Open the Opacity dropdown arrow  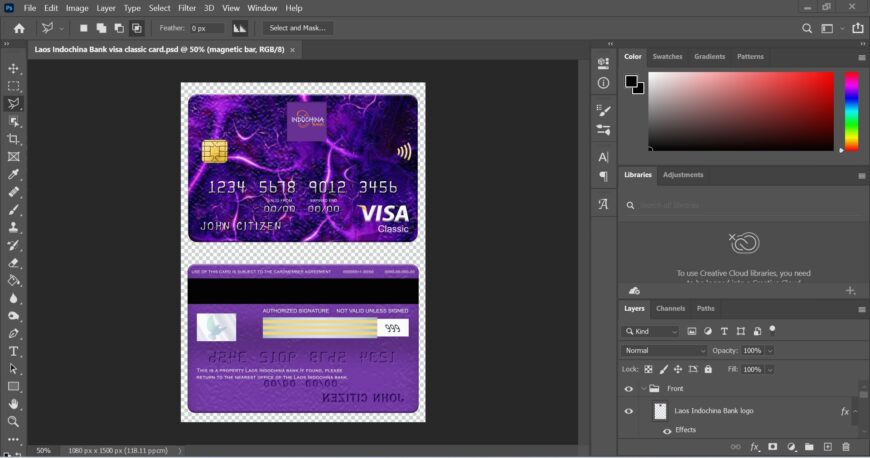point(770,351)
